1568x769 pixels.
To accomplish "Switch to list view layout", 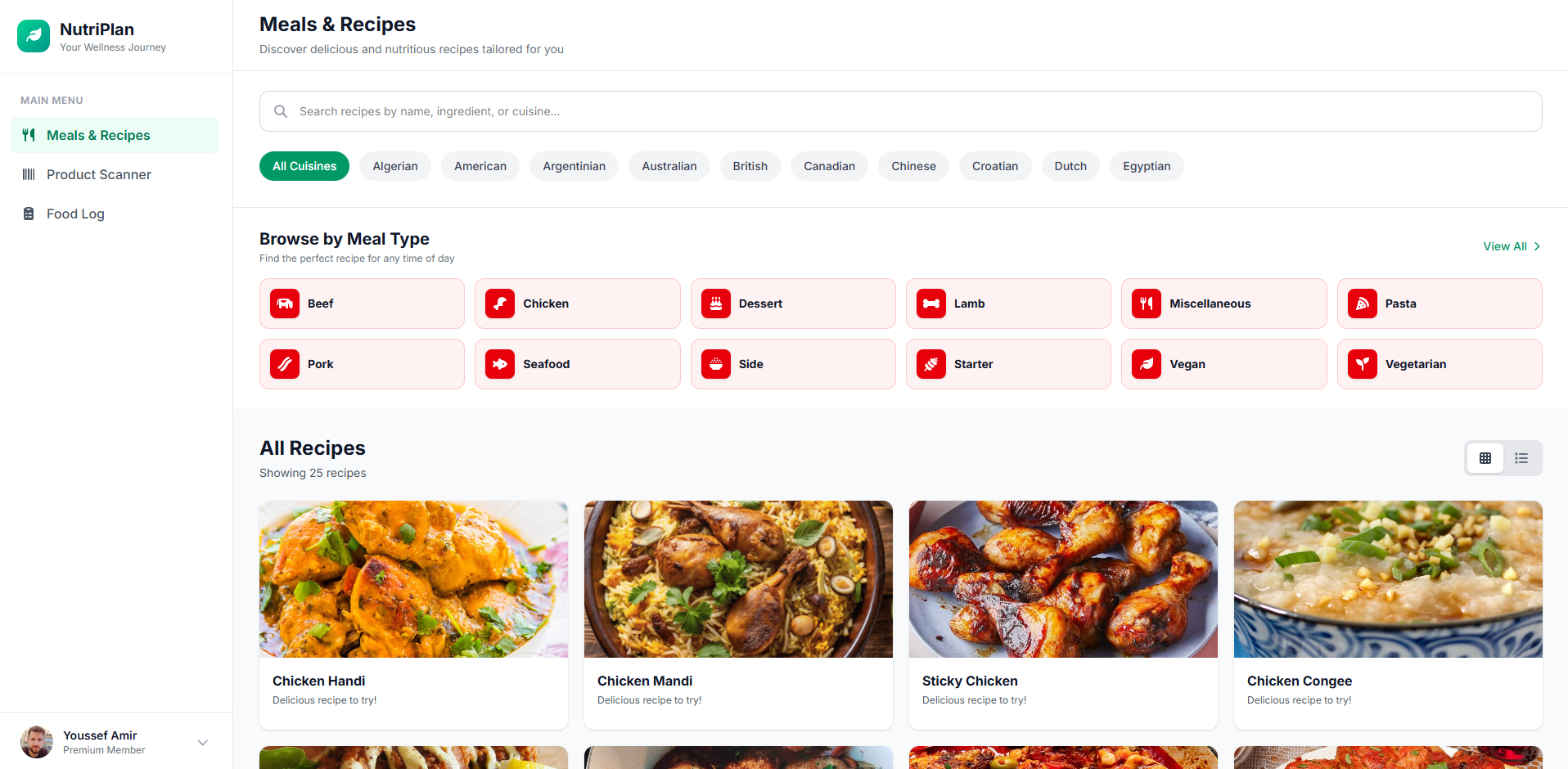I will point(1521,458).
